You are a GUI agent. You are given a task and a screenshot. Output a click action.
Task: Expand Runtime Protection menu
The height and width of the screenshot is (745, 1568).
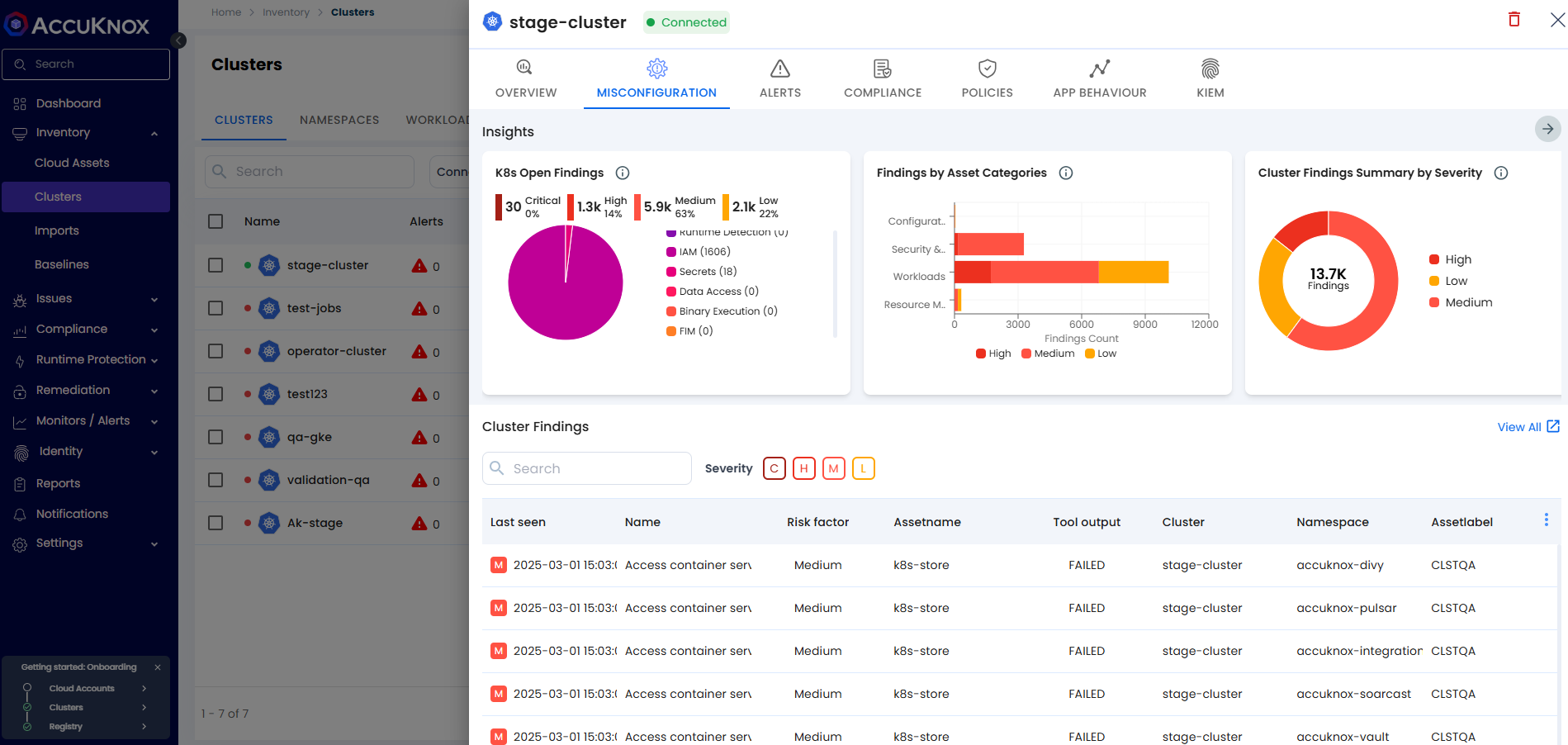(86, 360)
